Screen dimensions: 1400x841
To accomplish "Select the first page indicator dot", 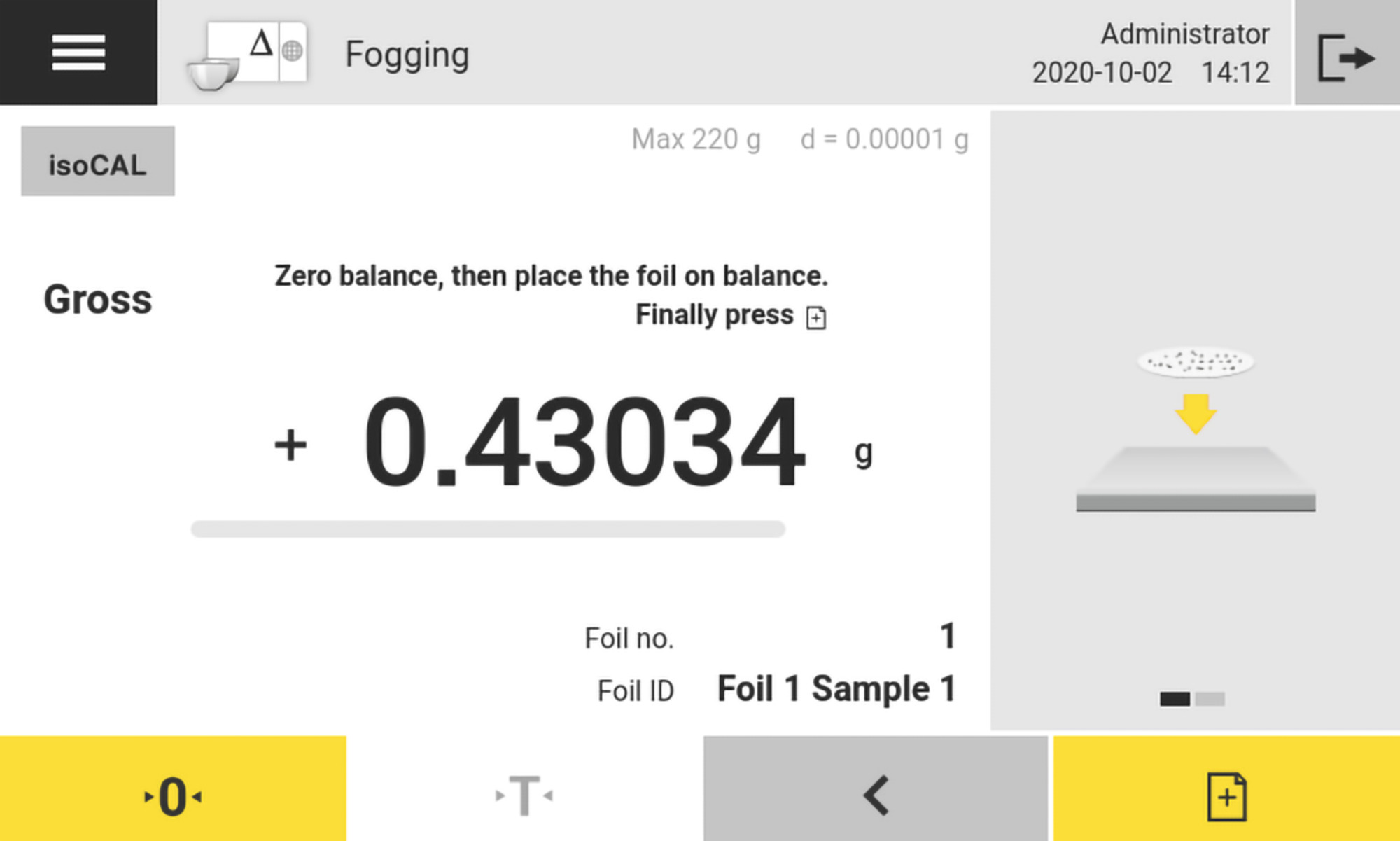I will coord(1175,699).
